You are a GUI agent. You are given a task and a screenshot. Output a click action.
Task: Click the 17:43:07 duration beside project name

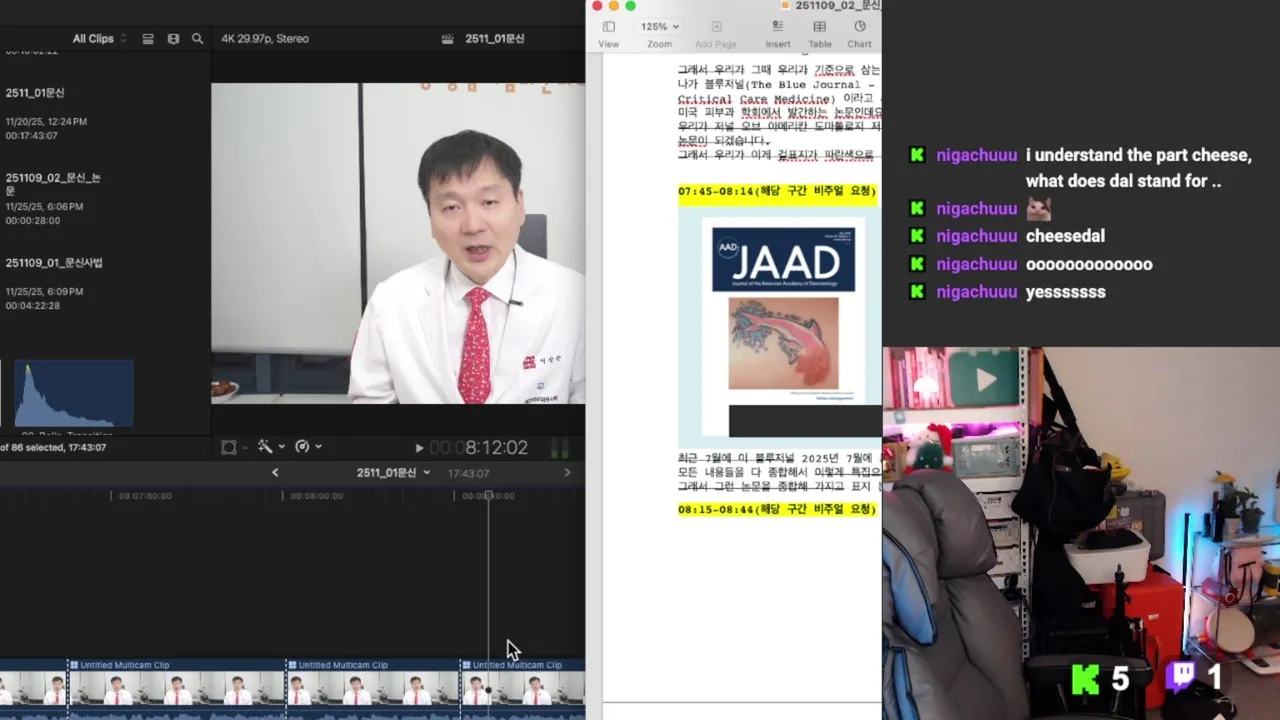(468, 473)
